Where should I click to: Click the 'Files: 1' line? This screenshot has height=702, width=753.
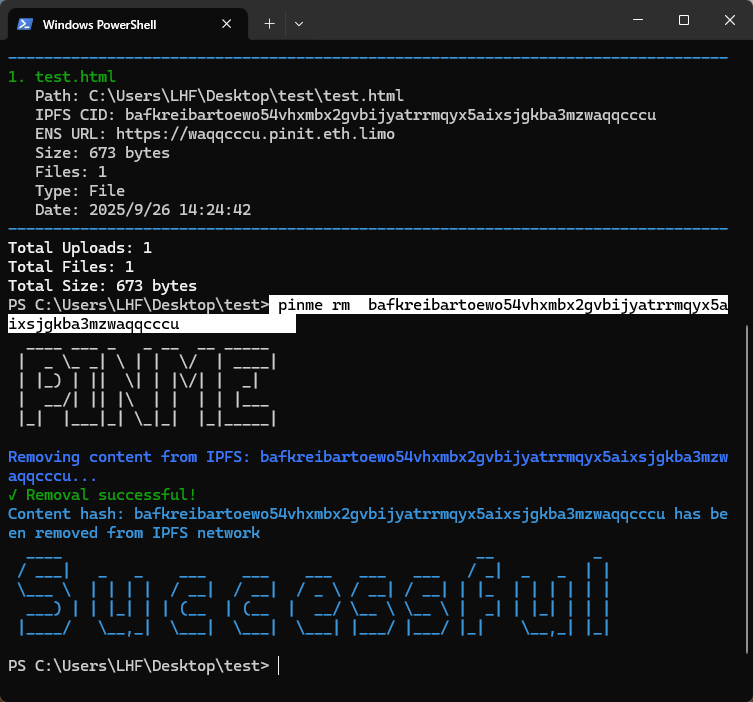71,172
